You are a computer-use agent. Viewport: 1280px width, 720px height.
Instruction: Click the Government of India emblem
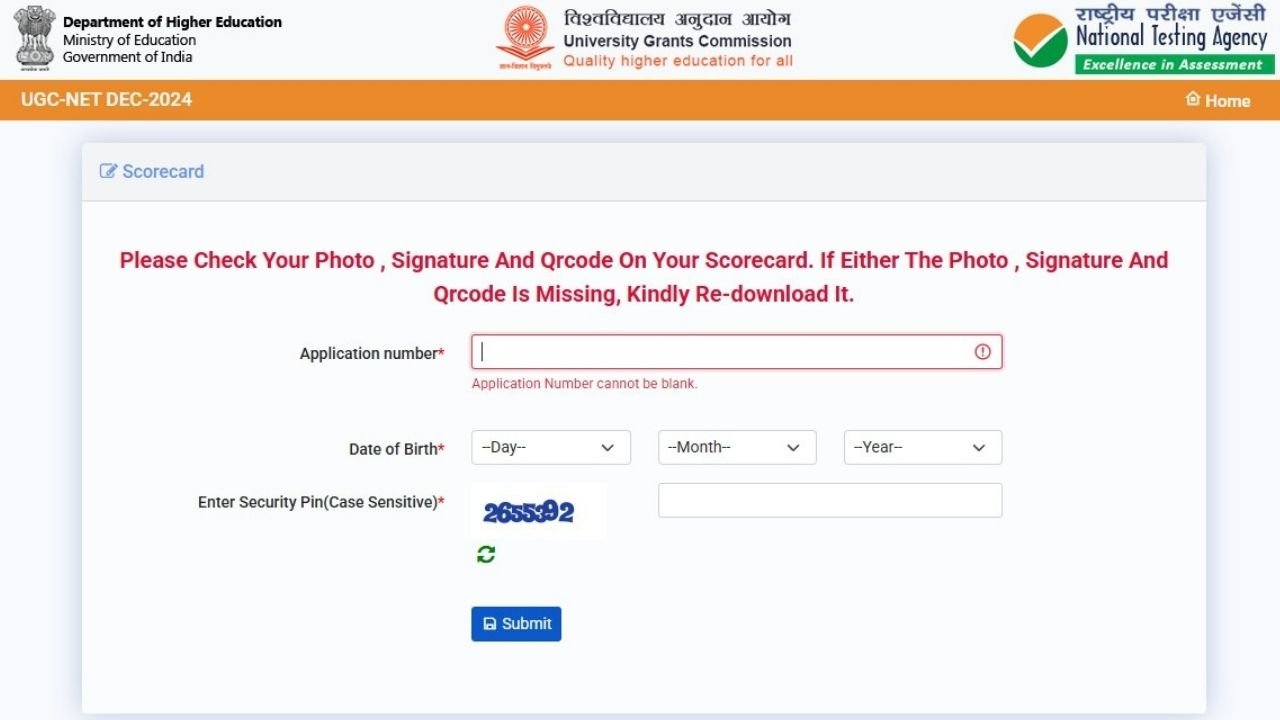coord(35,38)
